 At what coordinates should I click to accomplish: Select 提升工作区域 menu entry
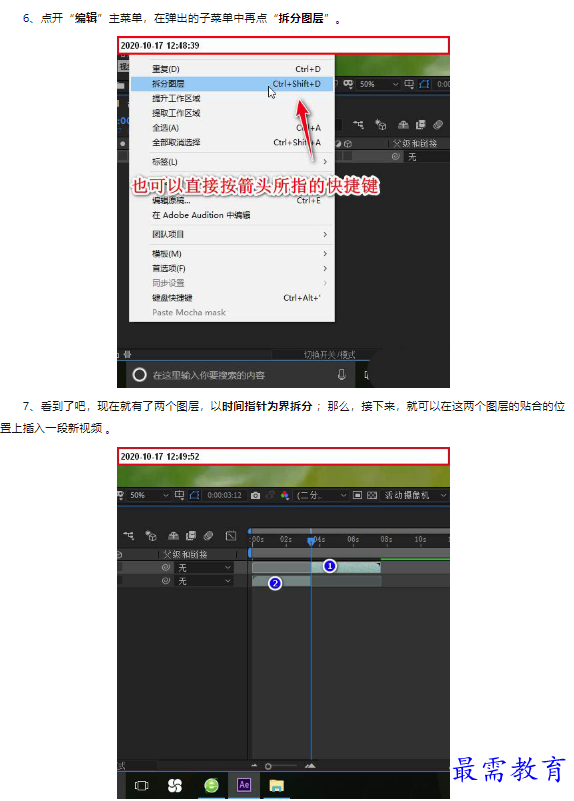click(x=232, y=98)
